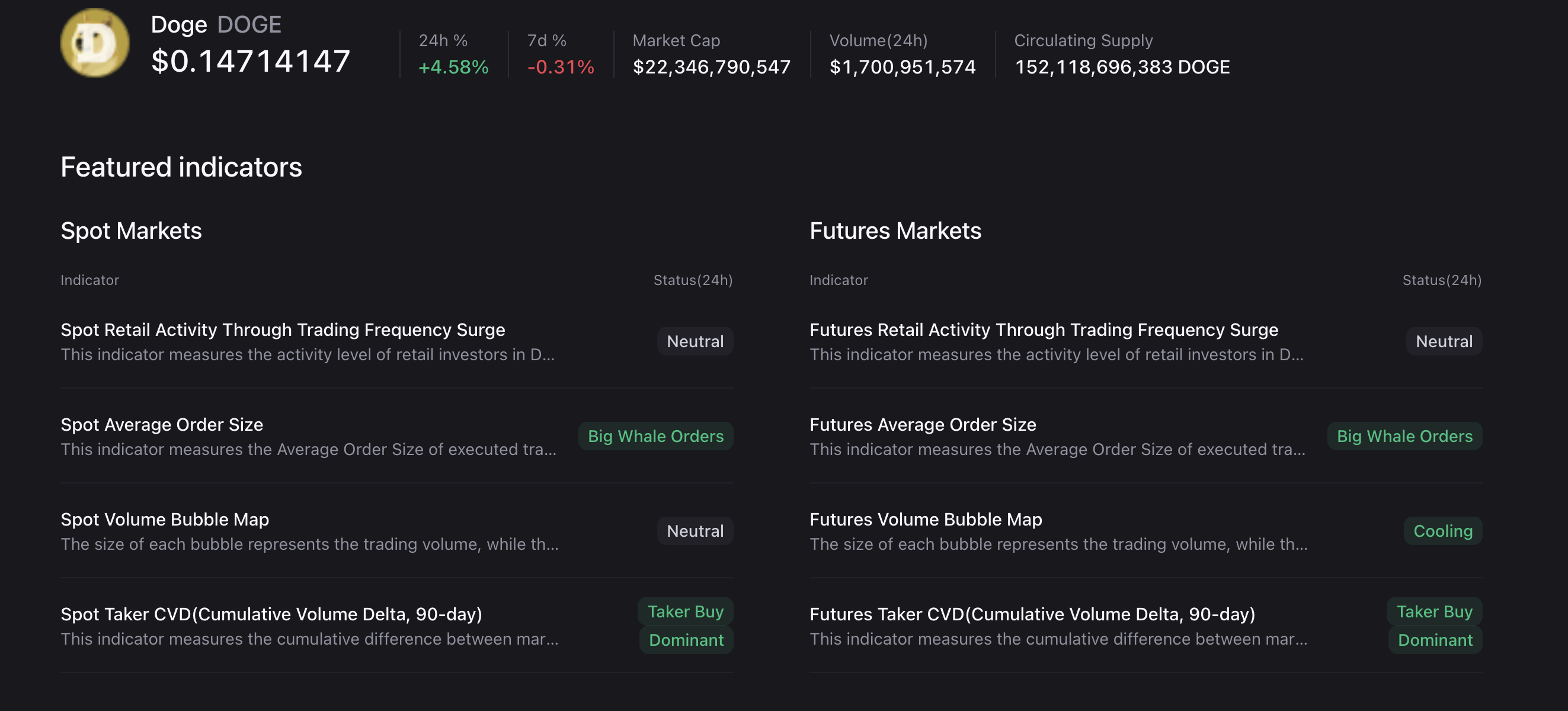The image size is (1568, 711).
Task: Switch to the Futures Markets section
Action: tap(895, 230)
